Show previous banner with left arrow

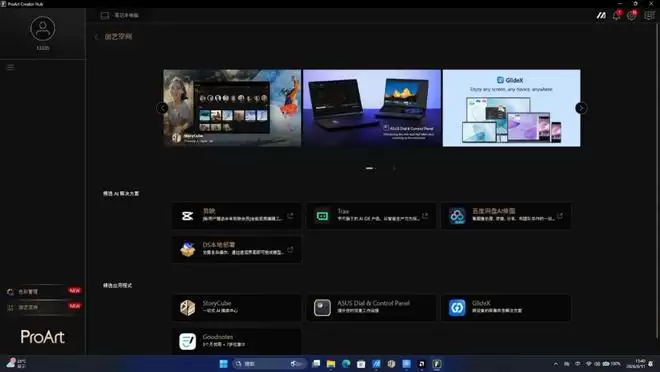162,108
